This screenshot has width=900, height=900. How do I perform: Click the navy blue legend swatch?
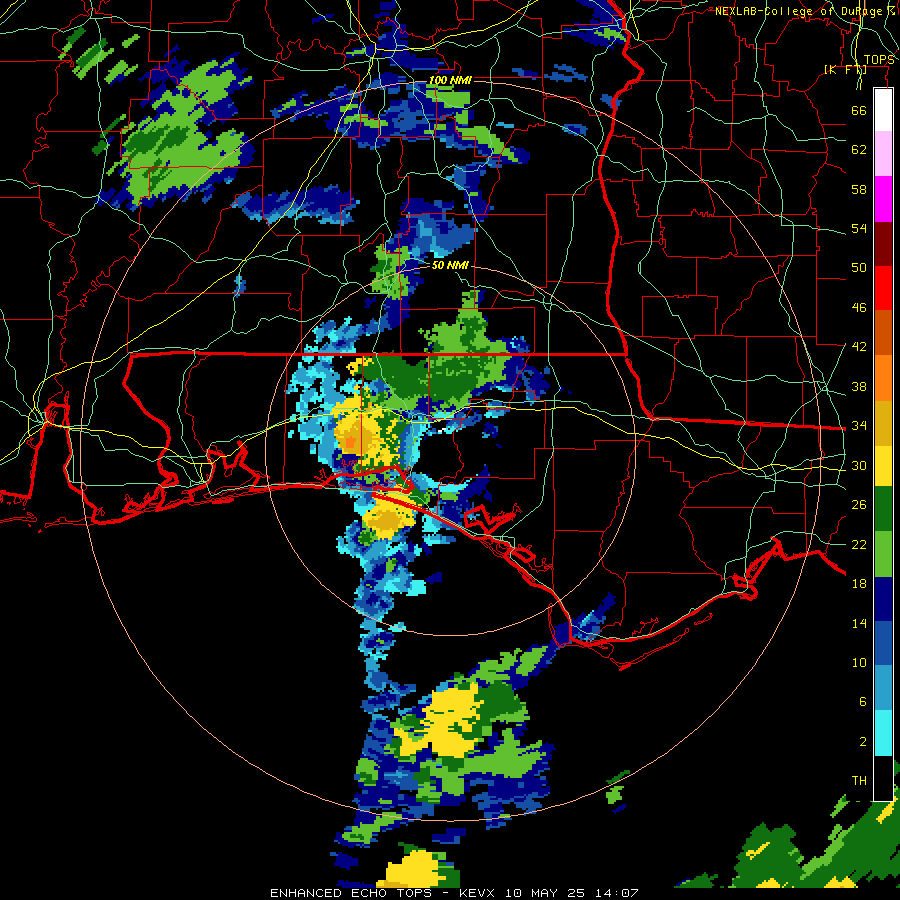point(883,599)
